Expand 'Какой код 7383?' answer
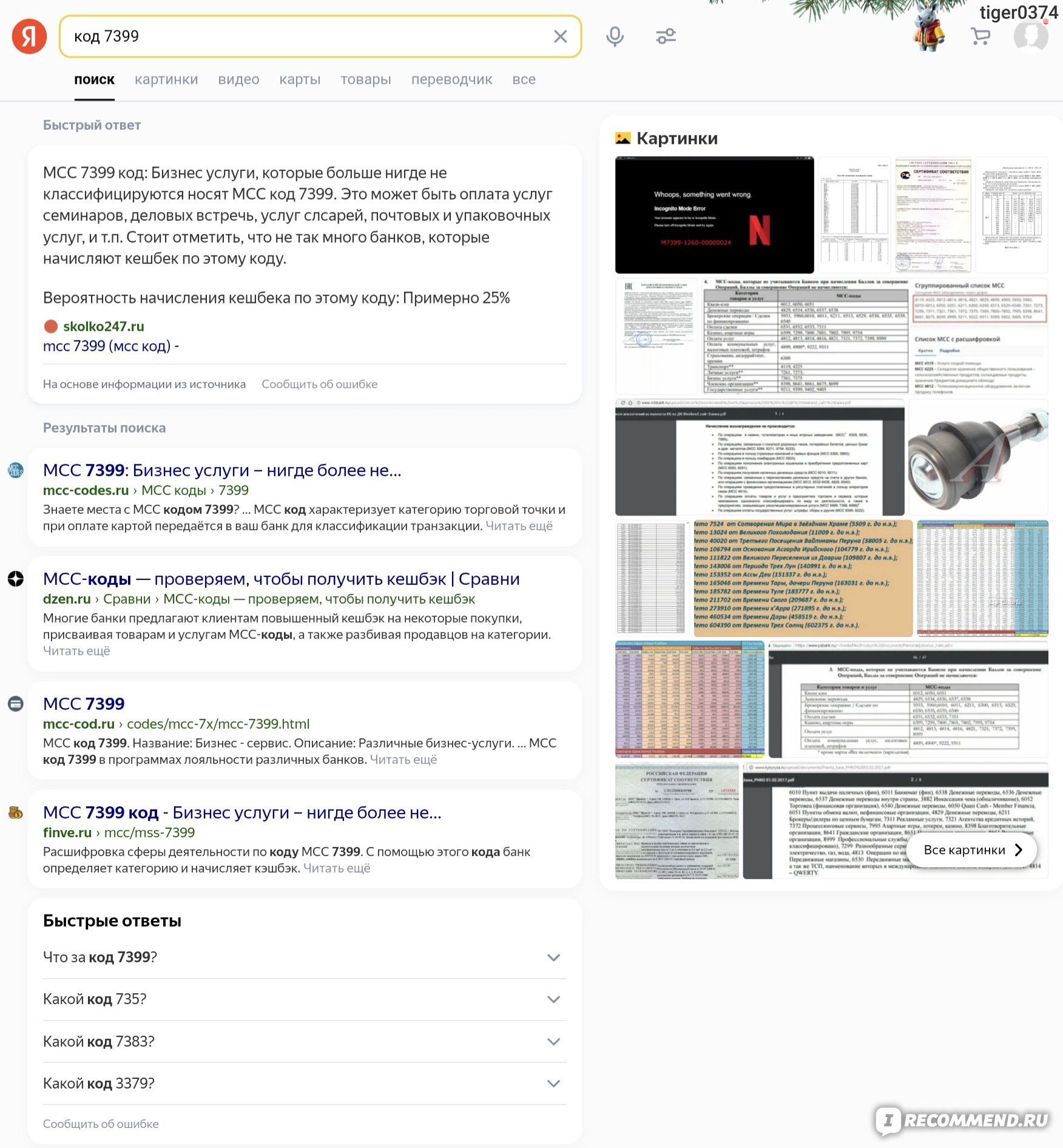The width and height of the screenshot is (1063, 1148). [x=305, y=1041]
